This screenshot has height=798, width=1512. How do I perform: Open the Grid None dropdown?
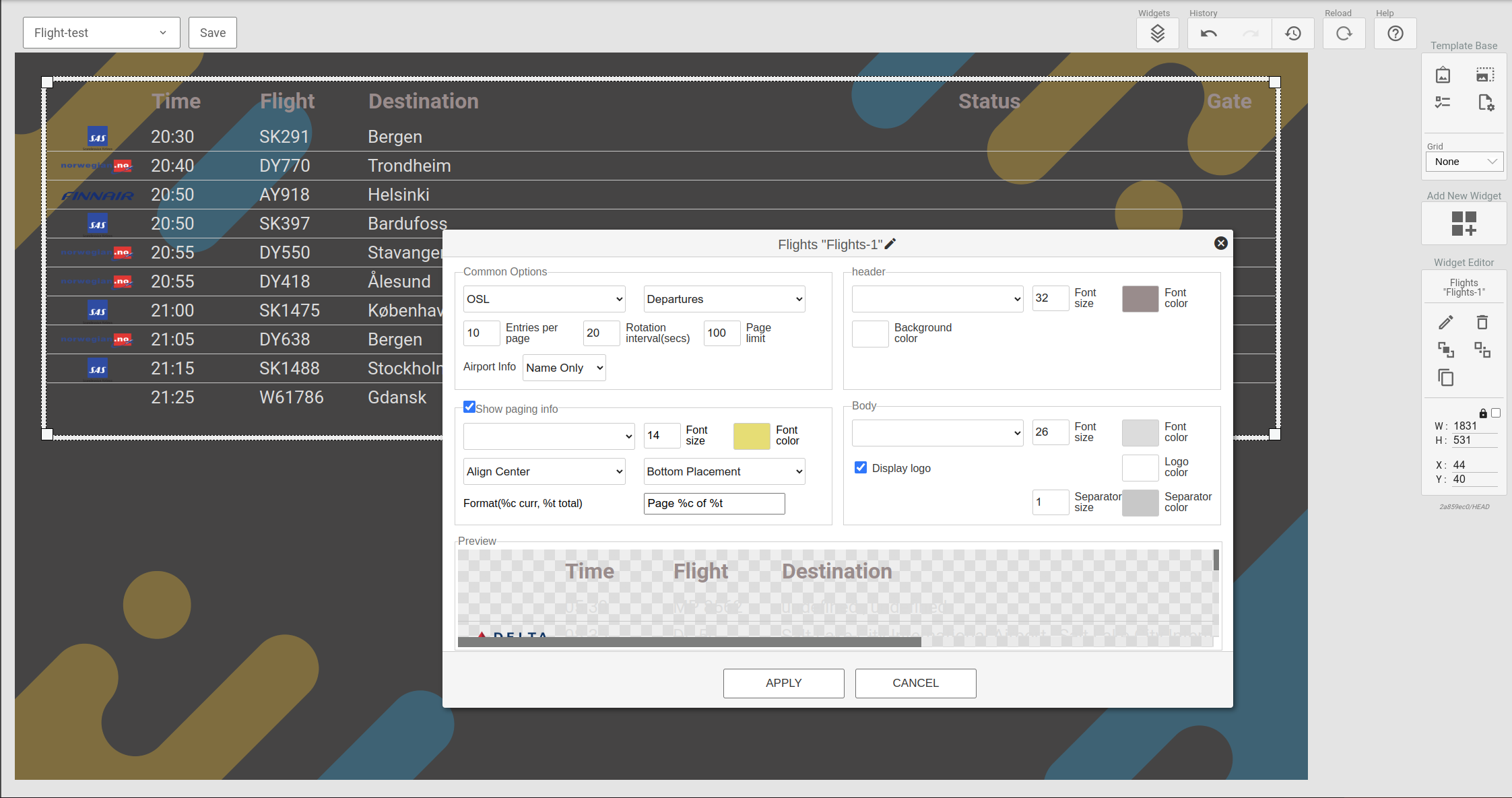tap(1464, 162)
